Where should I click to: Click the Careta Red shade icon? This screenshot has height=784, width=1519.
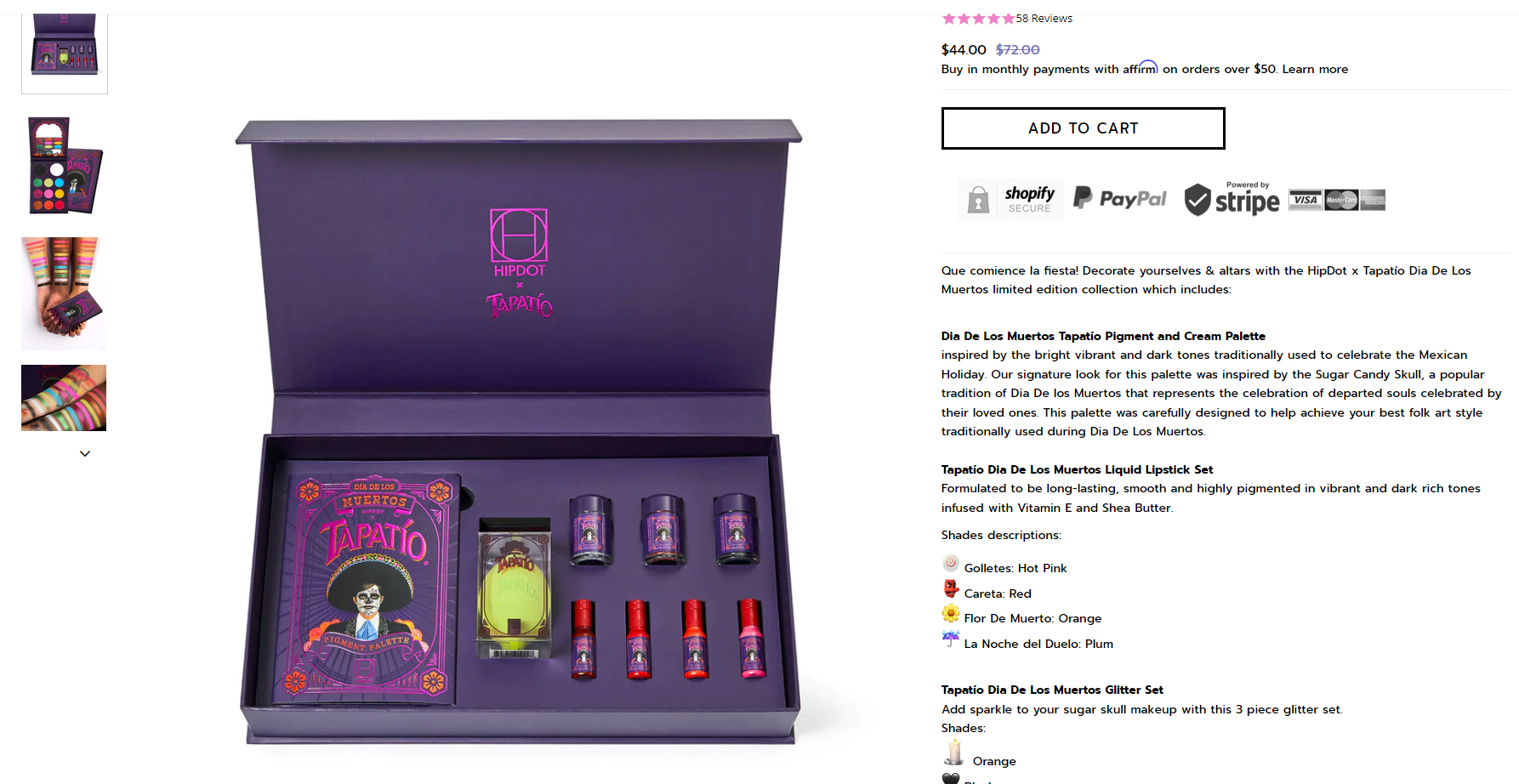pos(951,588)
